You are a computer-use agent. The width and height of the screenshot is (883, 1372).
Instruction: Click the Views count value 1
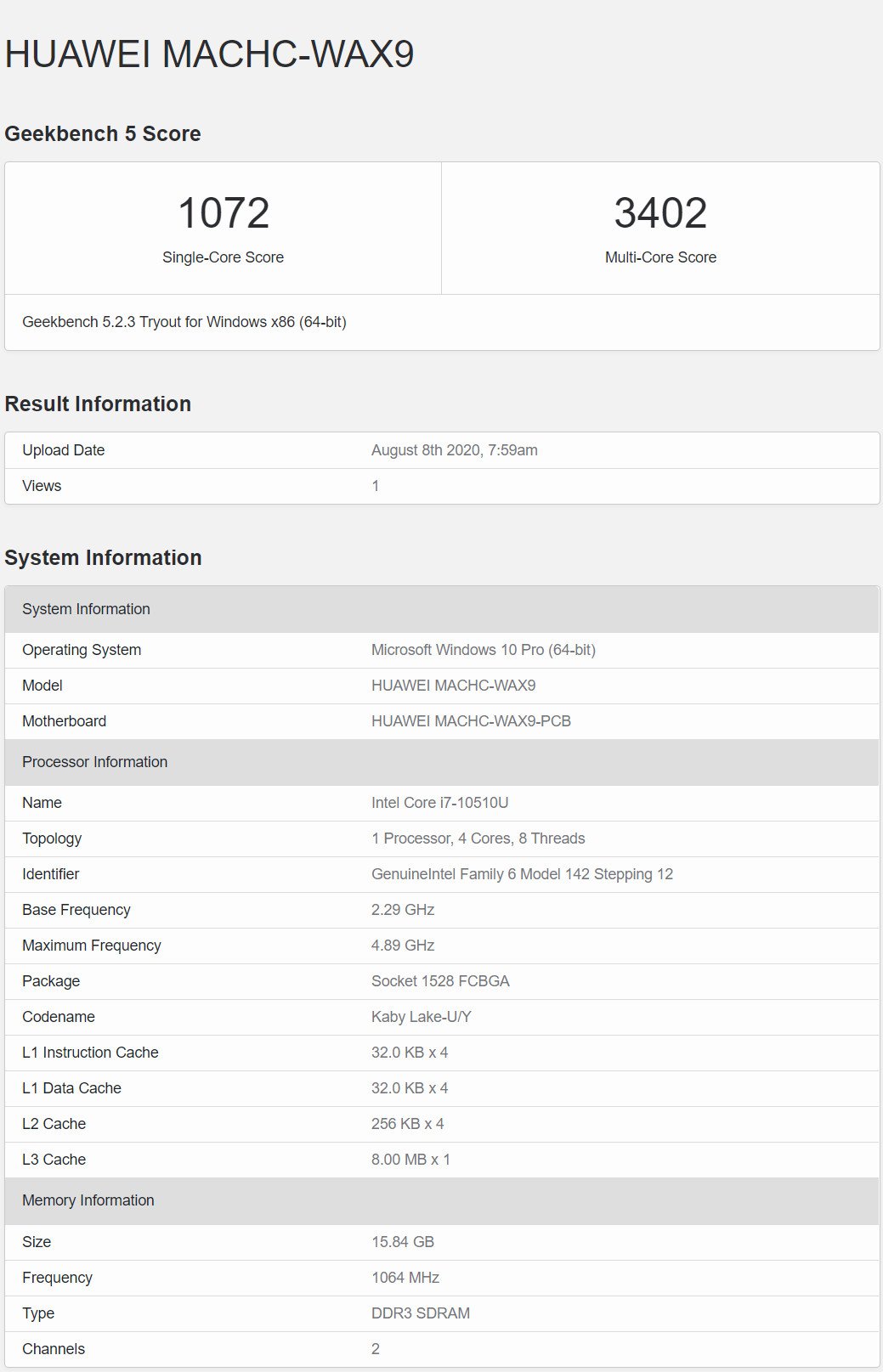pos(376,486)
